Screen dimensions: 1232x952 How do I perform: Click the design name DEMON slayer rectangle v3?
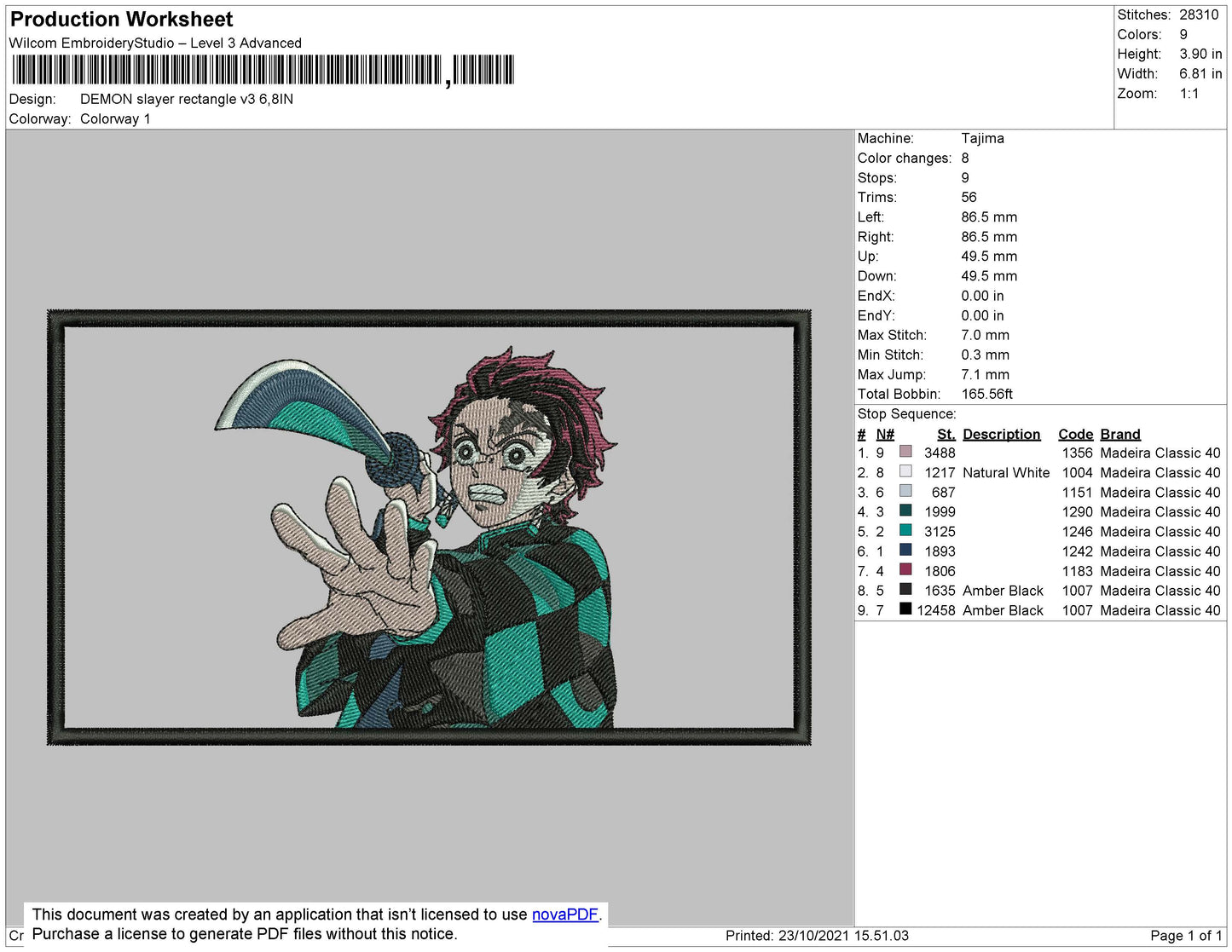point(187,99)
